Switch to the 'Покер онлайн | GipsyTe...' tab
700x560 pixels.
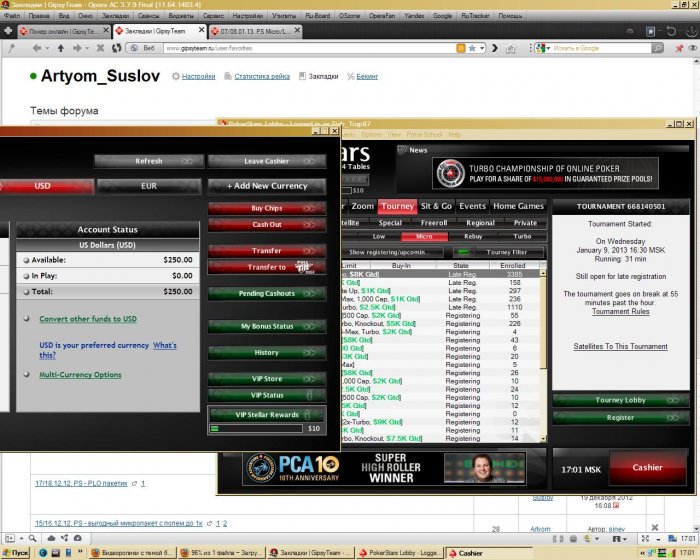[x=62, y=31]
